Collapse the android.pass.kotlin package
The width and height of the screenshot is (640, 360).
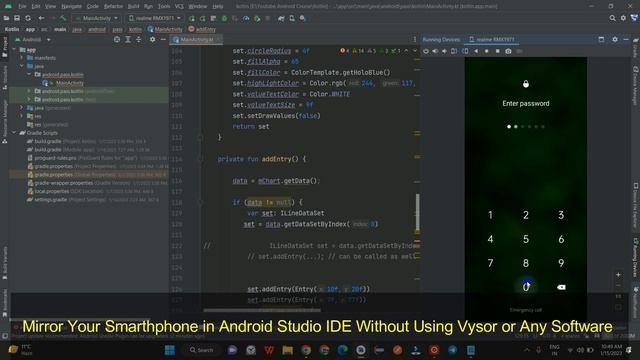(x=29, y=75)
